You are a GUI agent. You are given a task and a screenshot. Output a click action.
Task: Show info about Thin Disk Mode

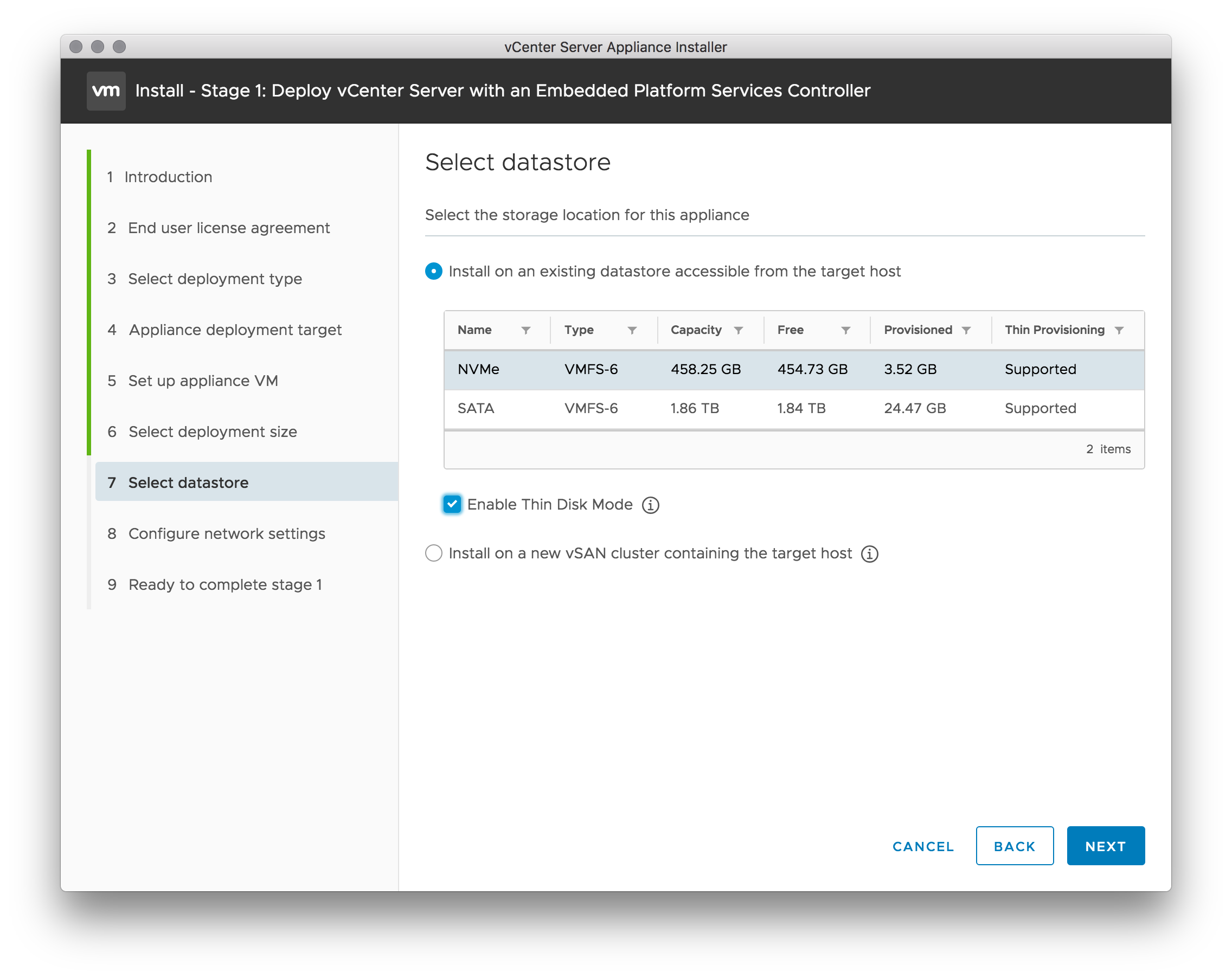click(x=650, y=505)
